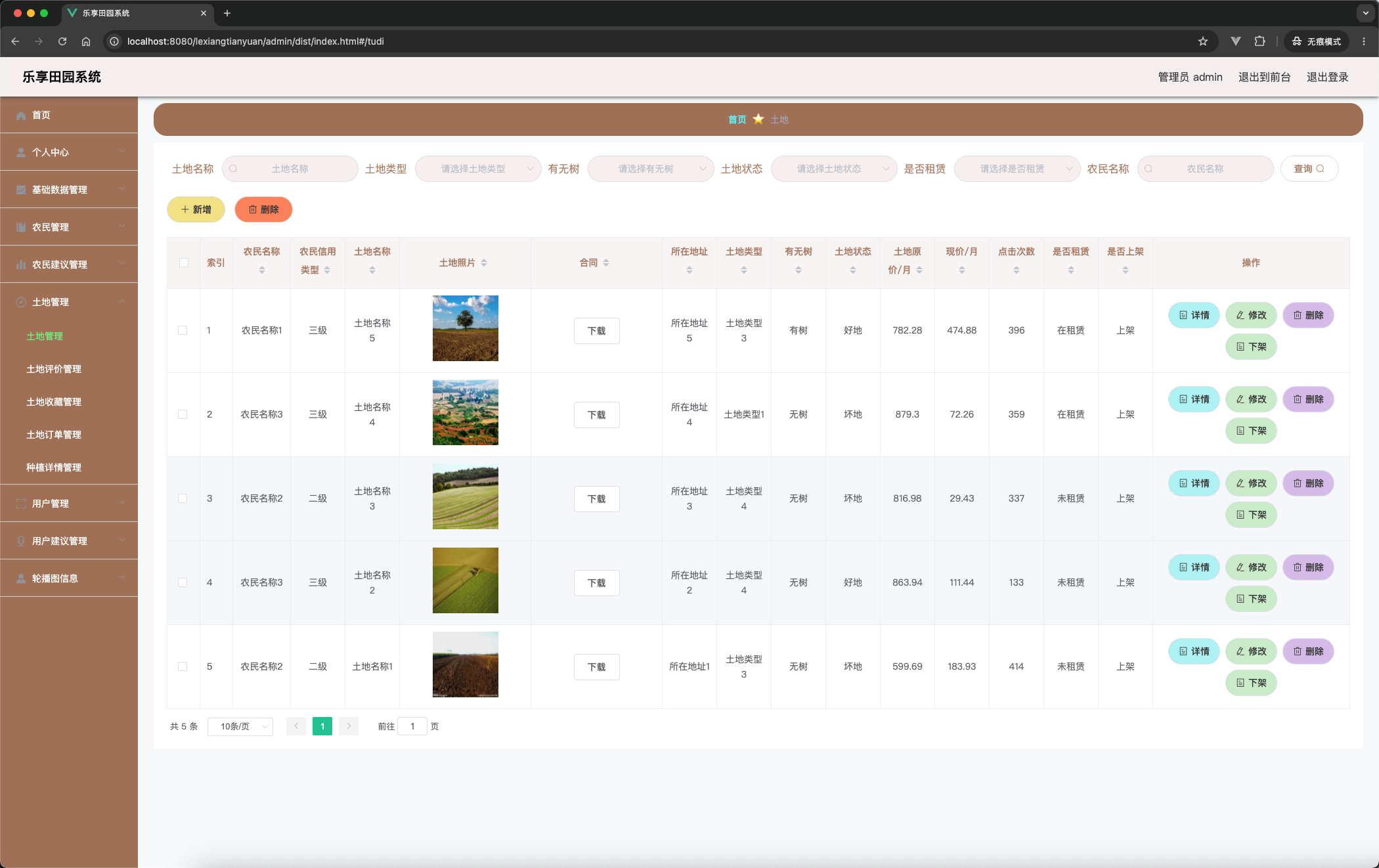Click browser reload icon
1379x868 pixels.
pos(62,41)
